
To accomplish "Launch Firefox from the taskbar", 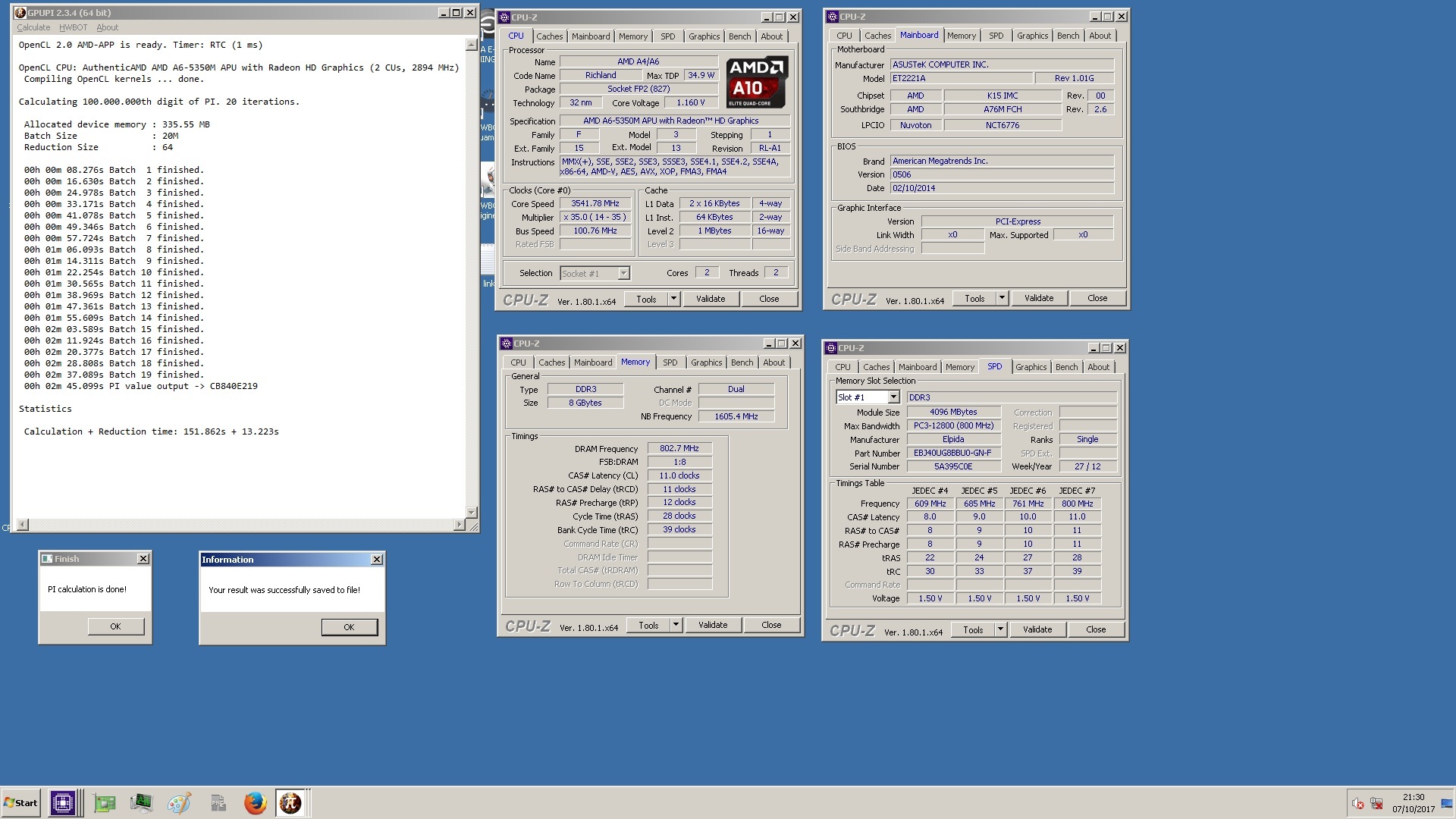I will pyautogui.click(x=256, y=803).
